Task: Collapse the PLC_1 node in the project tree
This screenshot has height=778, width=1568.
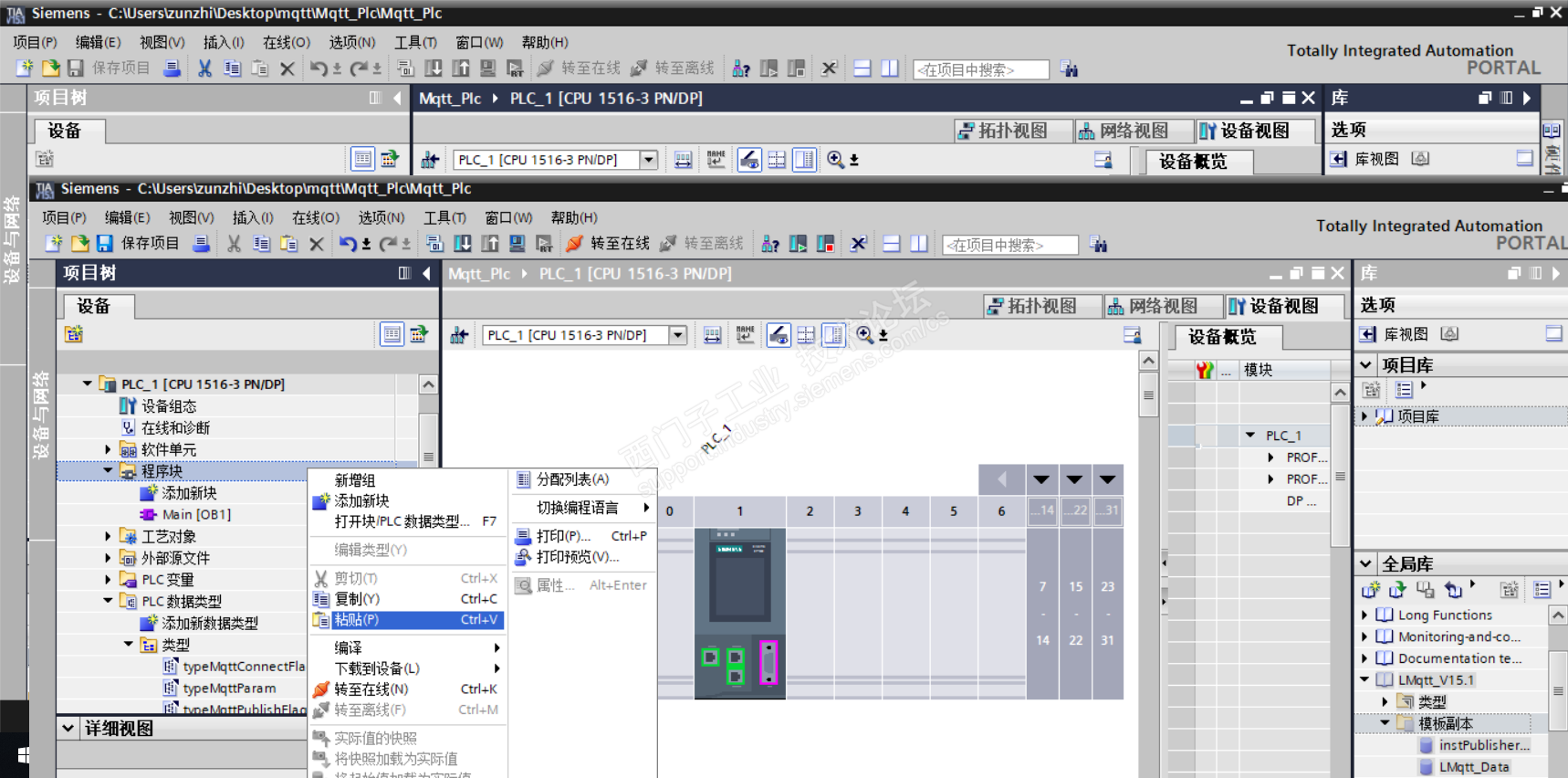Action: pos(88,384)
